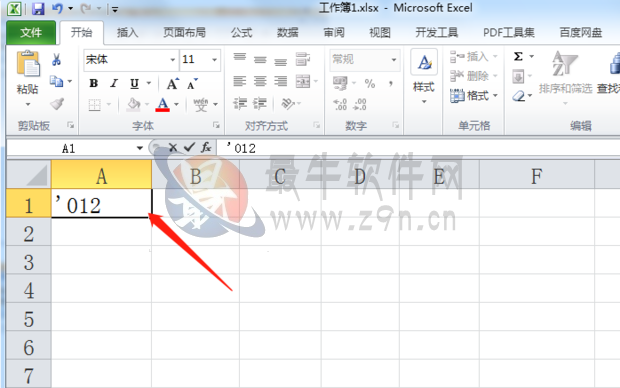Image resolution: width=620 pixels, height=388 pixels.
Task: Open the font name dropdown 宋体
Action: (x=173, y=60)
